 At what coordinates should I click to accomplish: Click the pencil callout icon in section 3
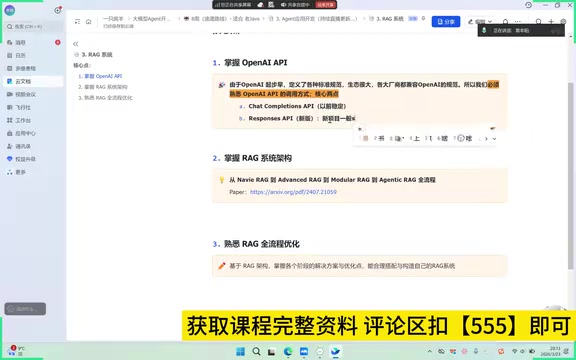222,266
